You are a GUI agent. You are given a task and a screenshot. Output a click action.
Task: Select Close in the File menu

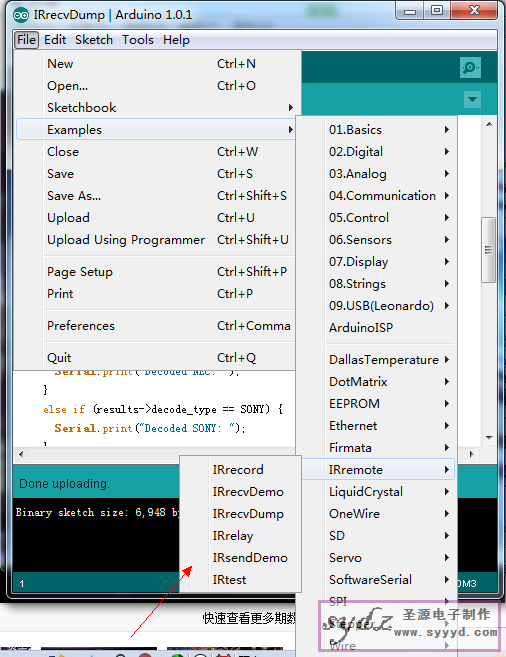tap(155, 152)
